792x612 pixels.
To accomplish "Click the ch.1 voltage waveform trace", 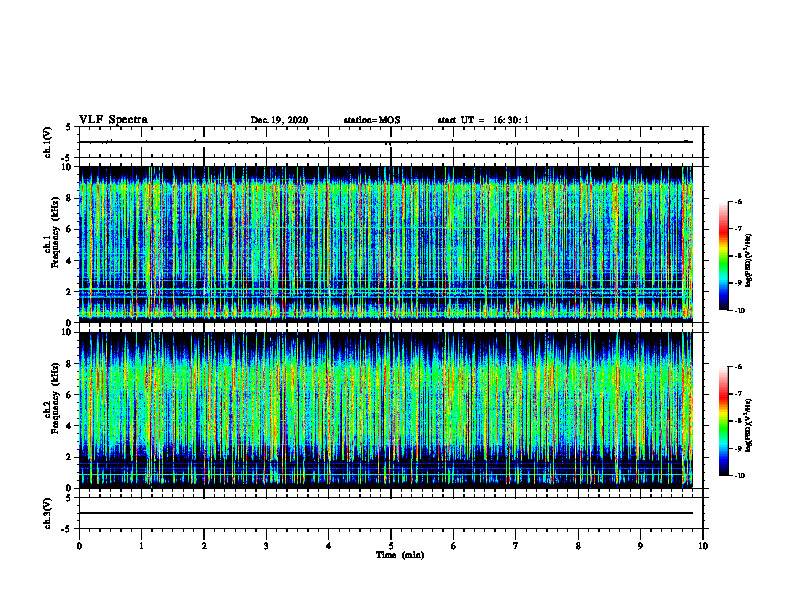I will [386, 142].
